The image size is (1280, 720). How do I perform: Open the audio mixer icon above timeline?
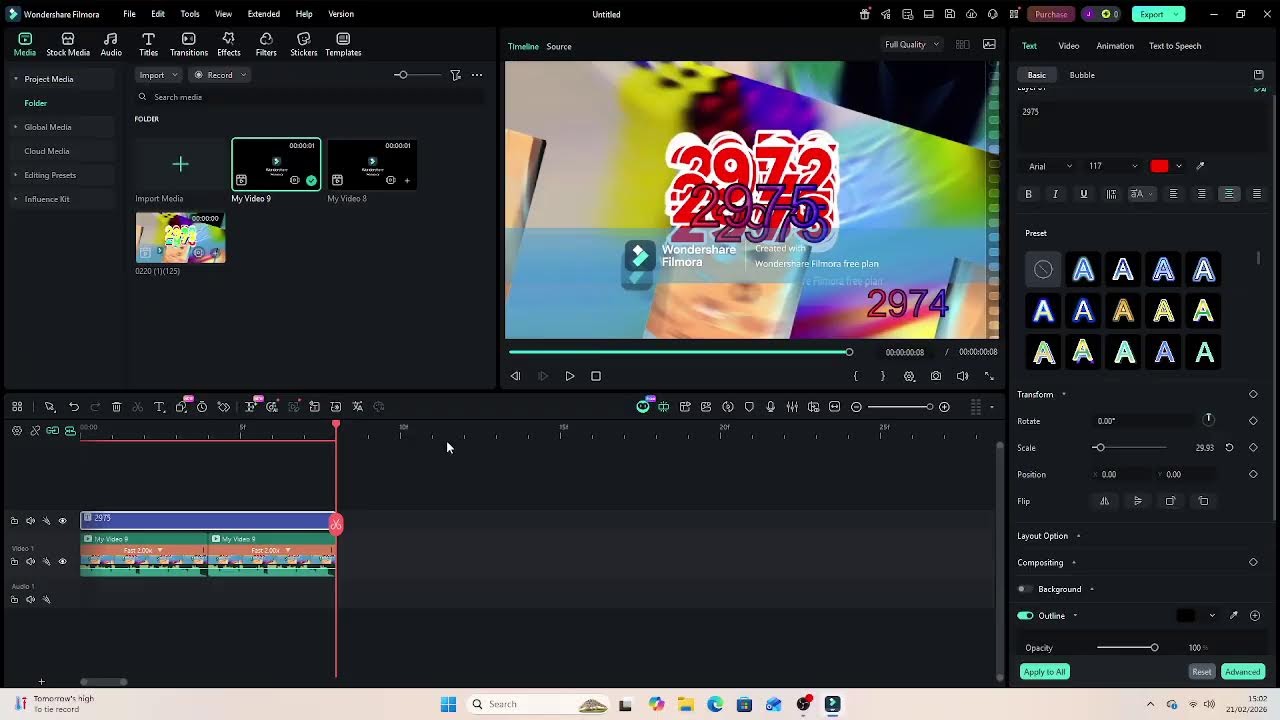coord(792,407)
